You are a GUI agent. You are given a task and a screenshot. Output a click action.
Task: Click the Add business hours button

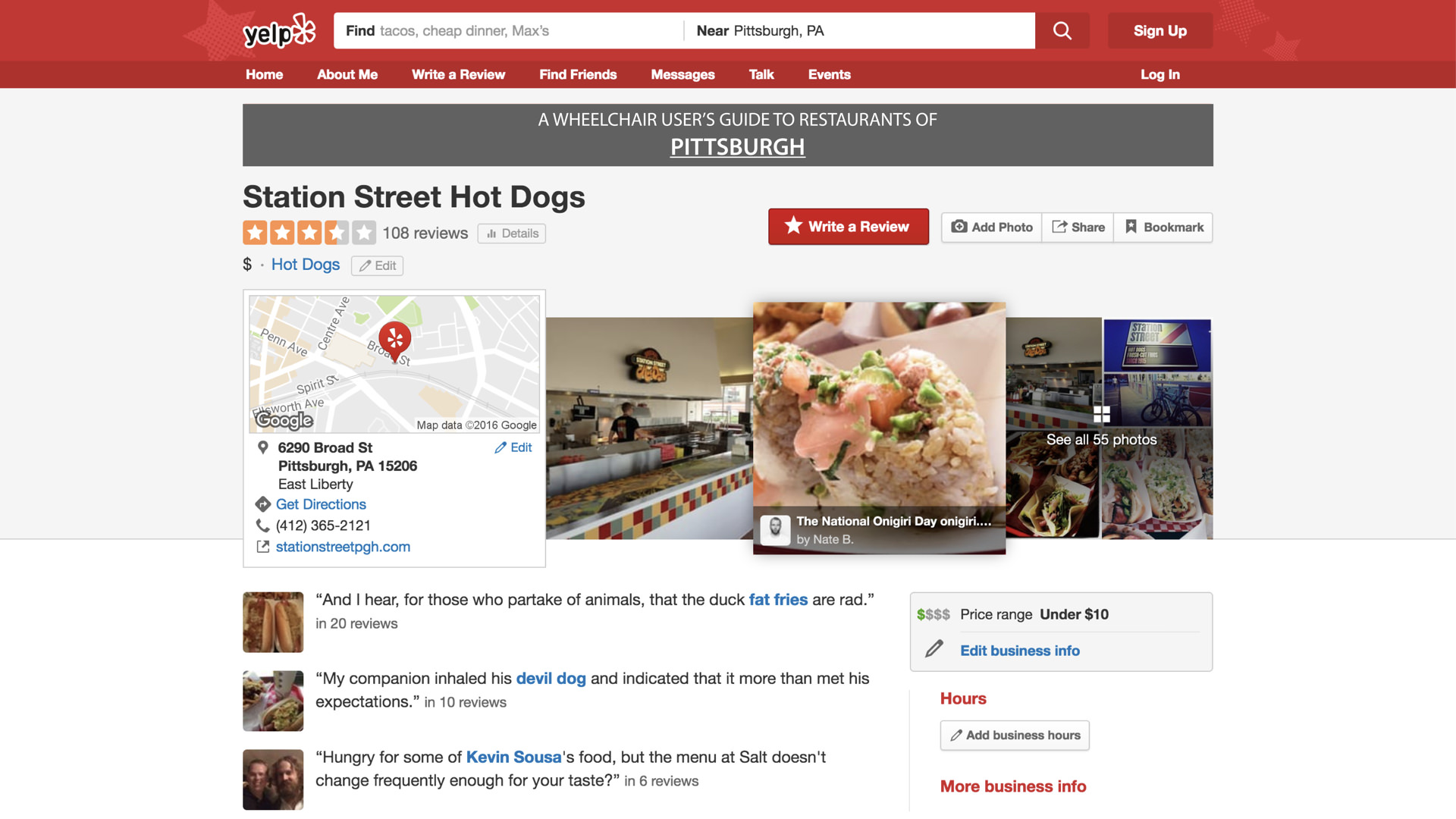pos(1014,735)
